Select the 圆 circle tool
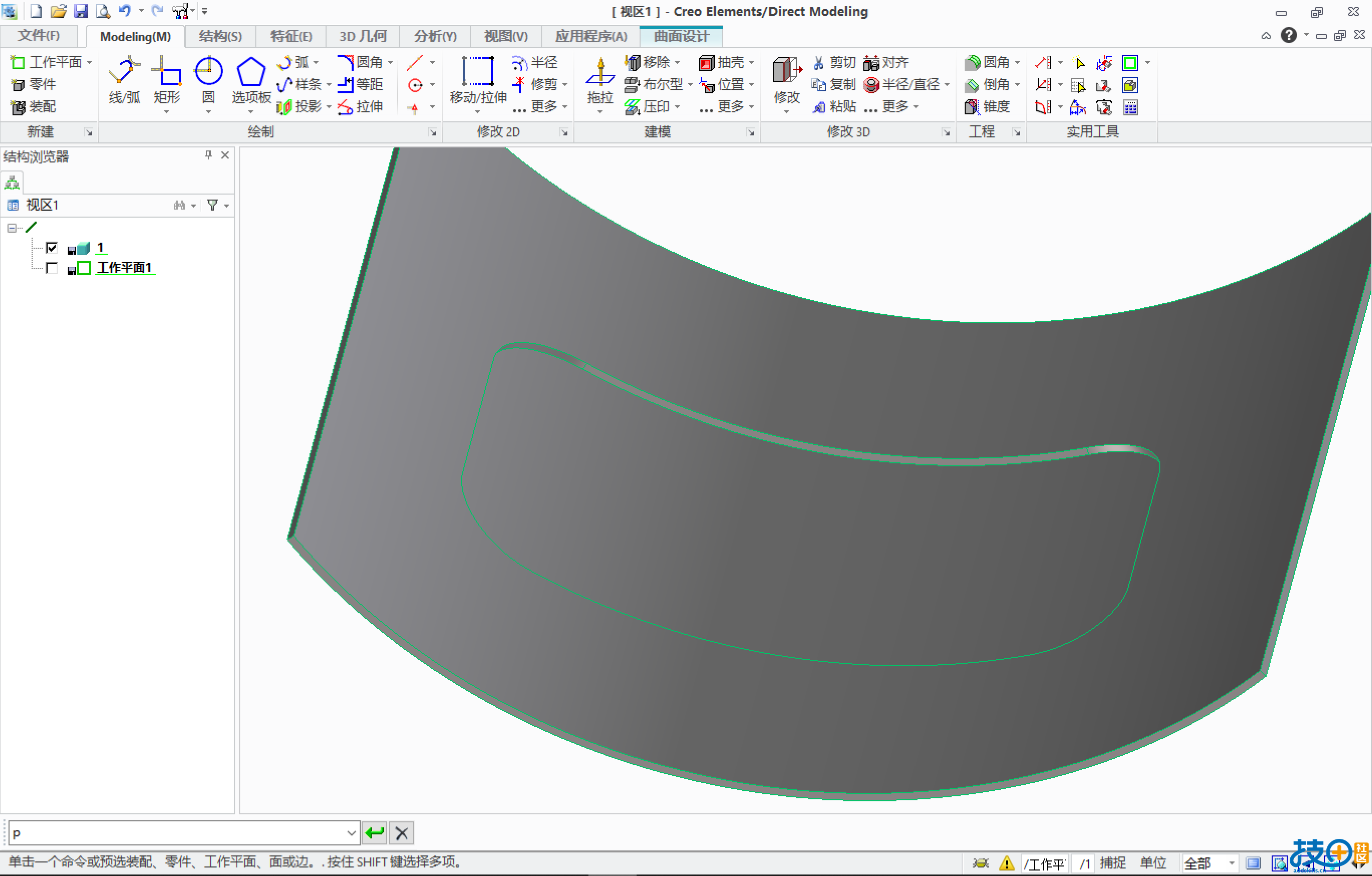 click(x=209, y=80)
